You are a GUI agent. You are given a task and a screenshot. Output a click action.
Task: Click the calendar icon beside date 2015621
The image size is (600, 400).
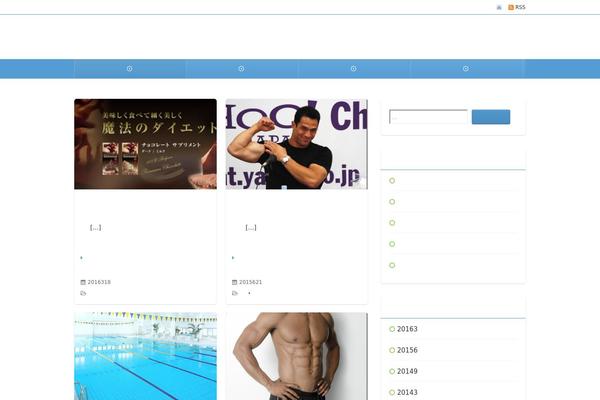235,282
